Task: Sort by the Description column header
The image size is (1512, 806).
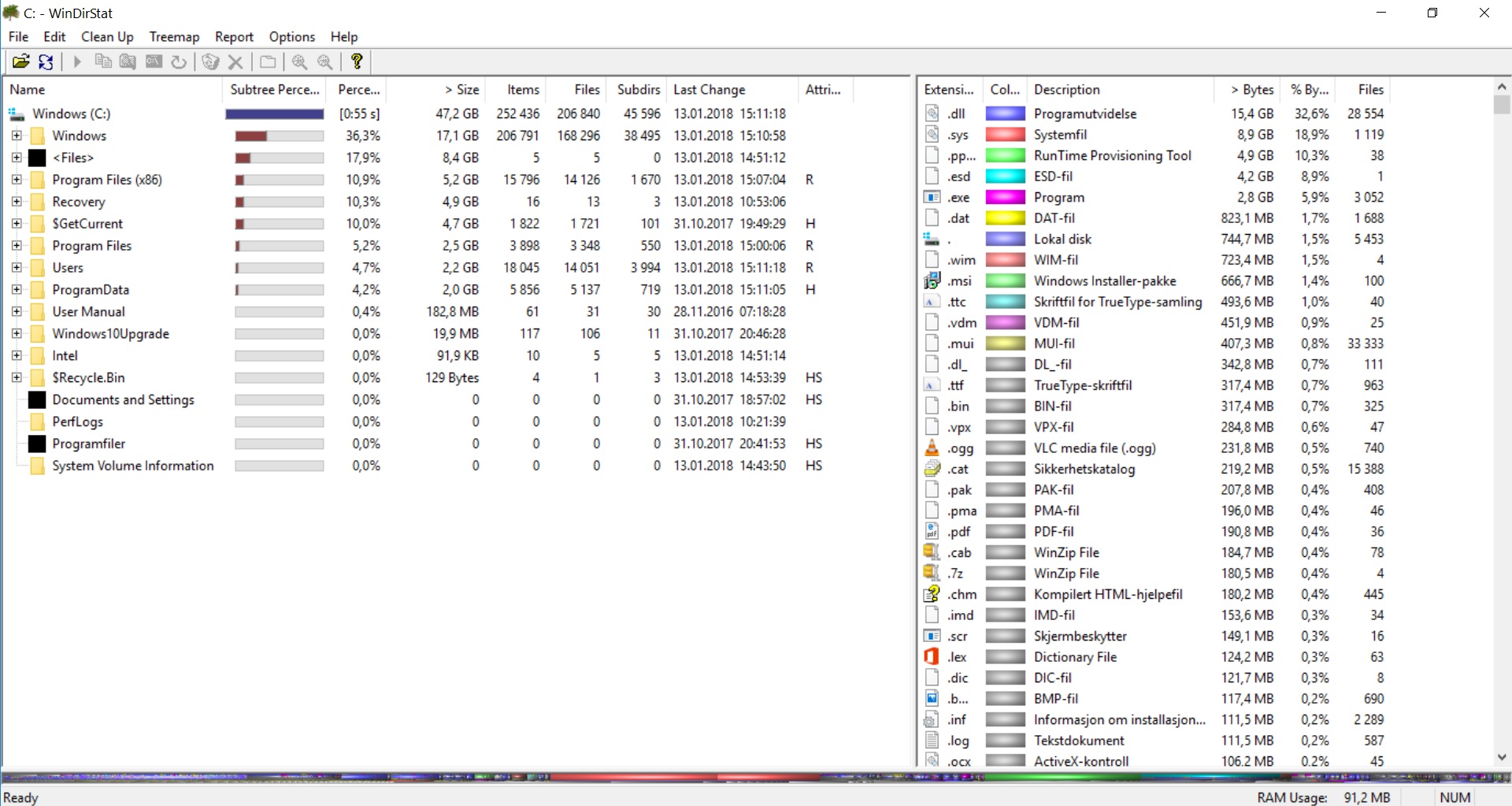Action: tap(1121, 89)
